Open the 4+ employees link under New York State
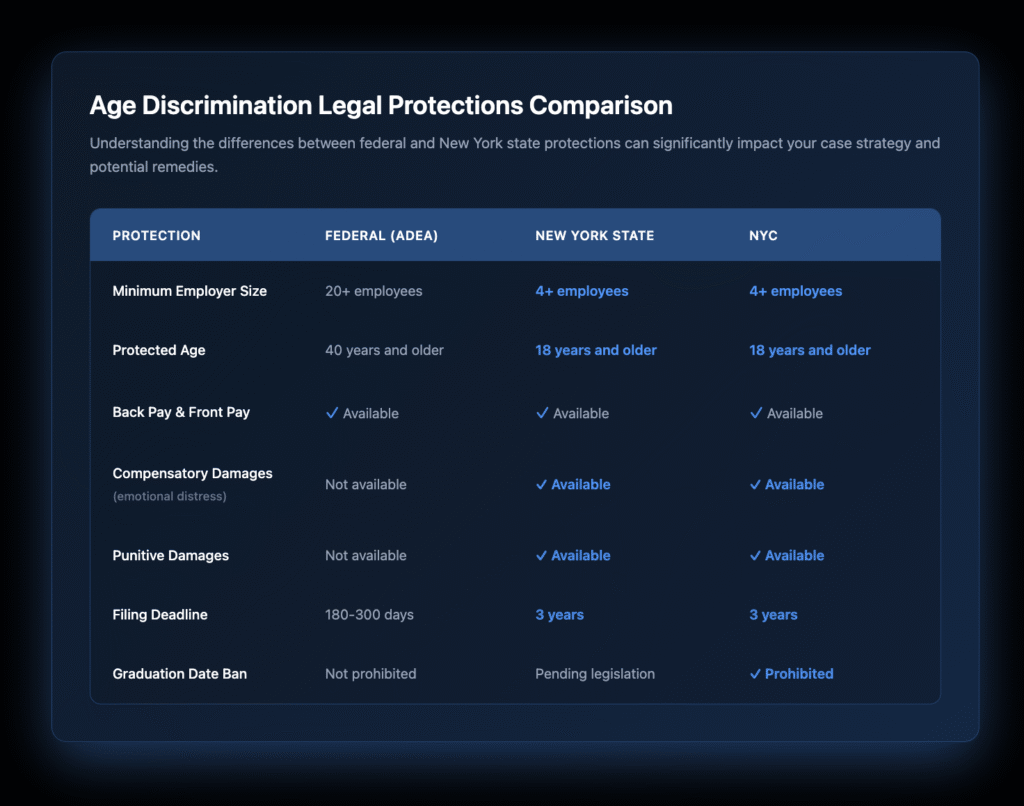The image size is (1024, 806). 582,291
